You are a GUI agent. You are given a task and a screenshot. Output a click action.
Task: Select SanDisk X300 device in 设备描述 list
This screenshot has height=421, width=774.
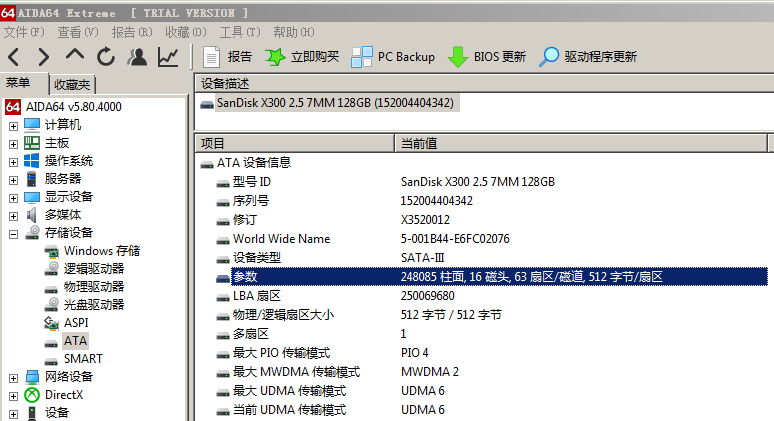coord(335,103)
